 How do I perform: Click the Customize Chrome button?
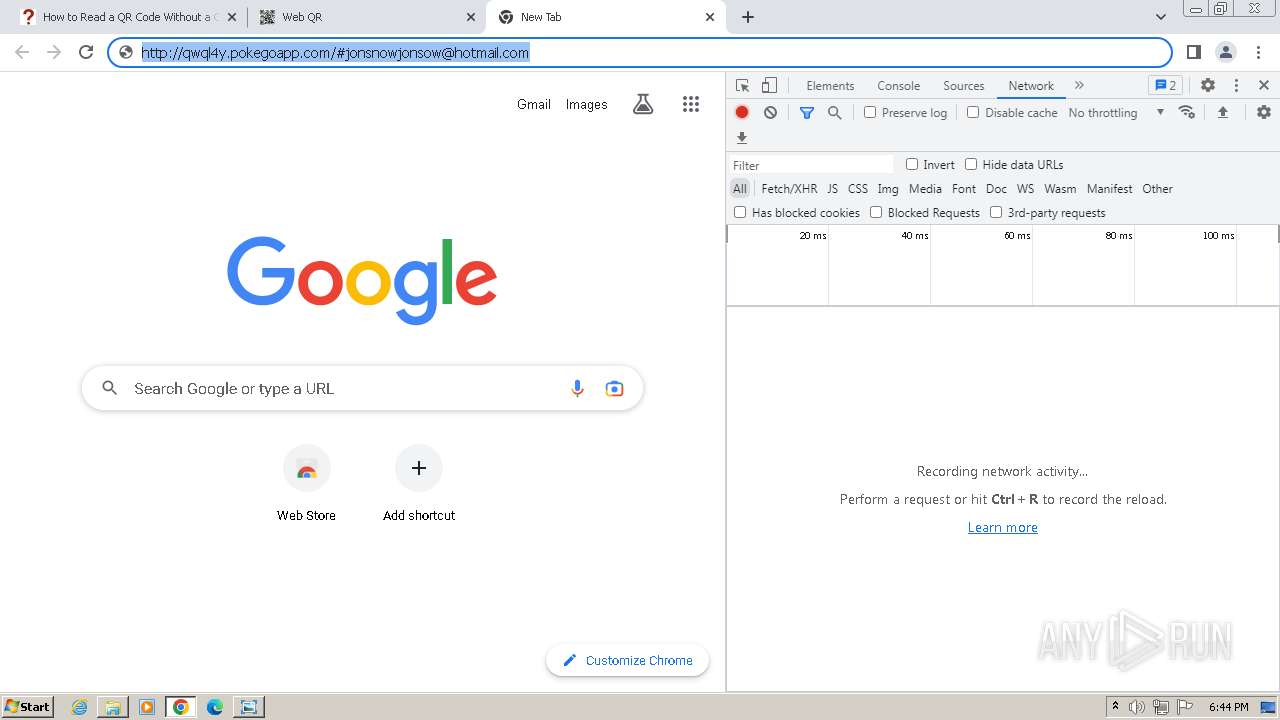[x=627, y=660]
